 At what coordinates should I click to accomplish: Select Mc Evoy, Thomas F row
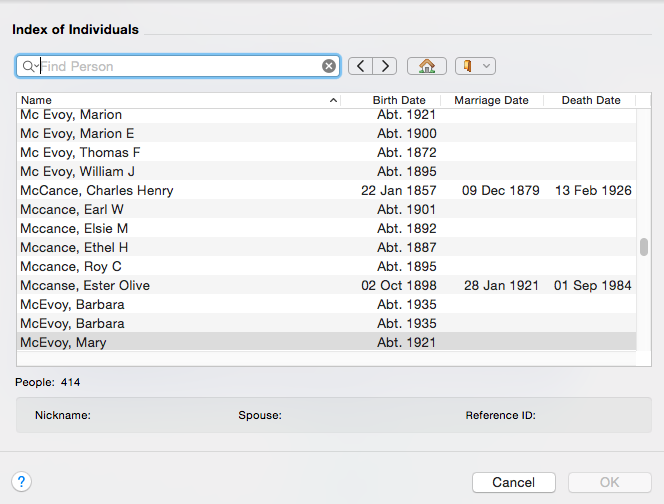[x=80, y=152]
